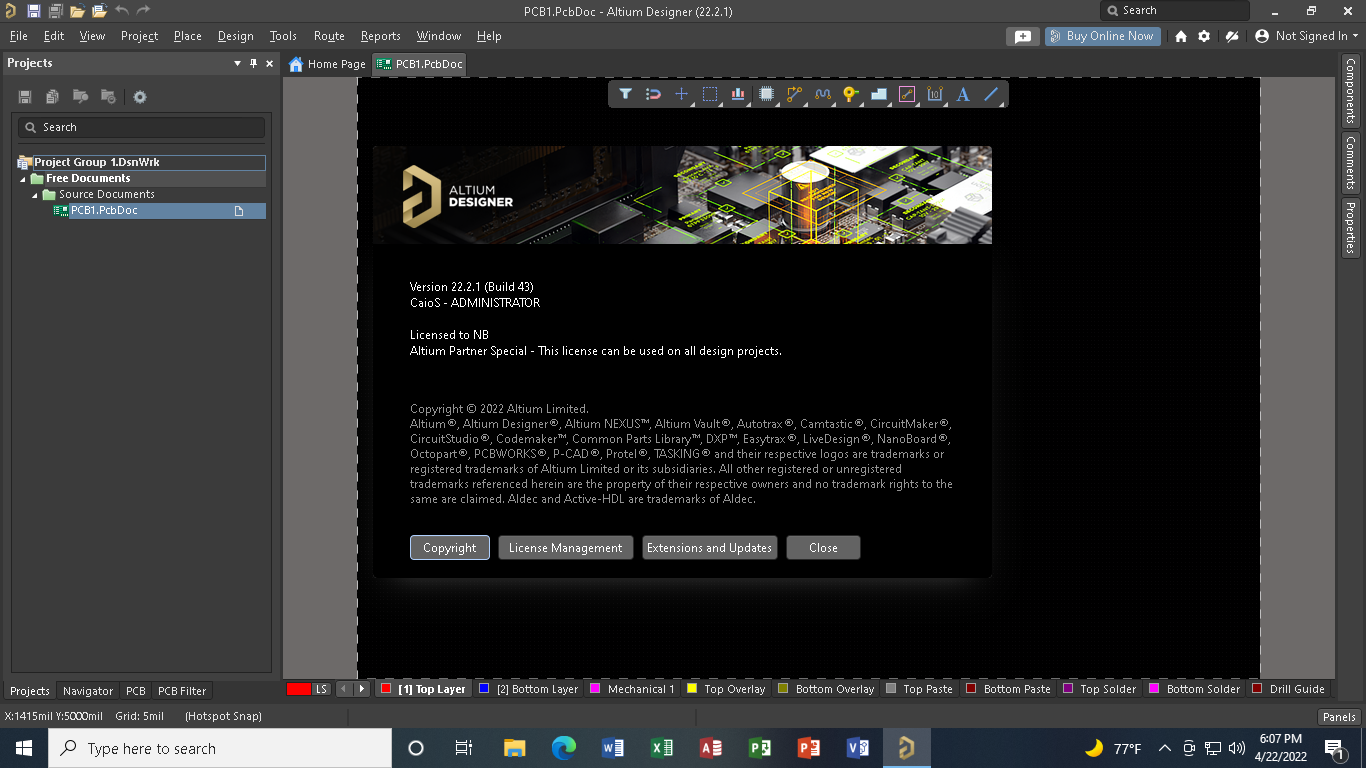Select PCB1.PcbDoc in the project tree

[159, 211]
